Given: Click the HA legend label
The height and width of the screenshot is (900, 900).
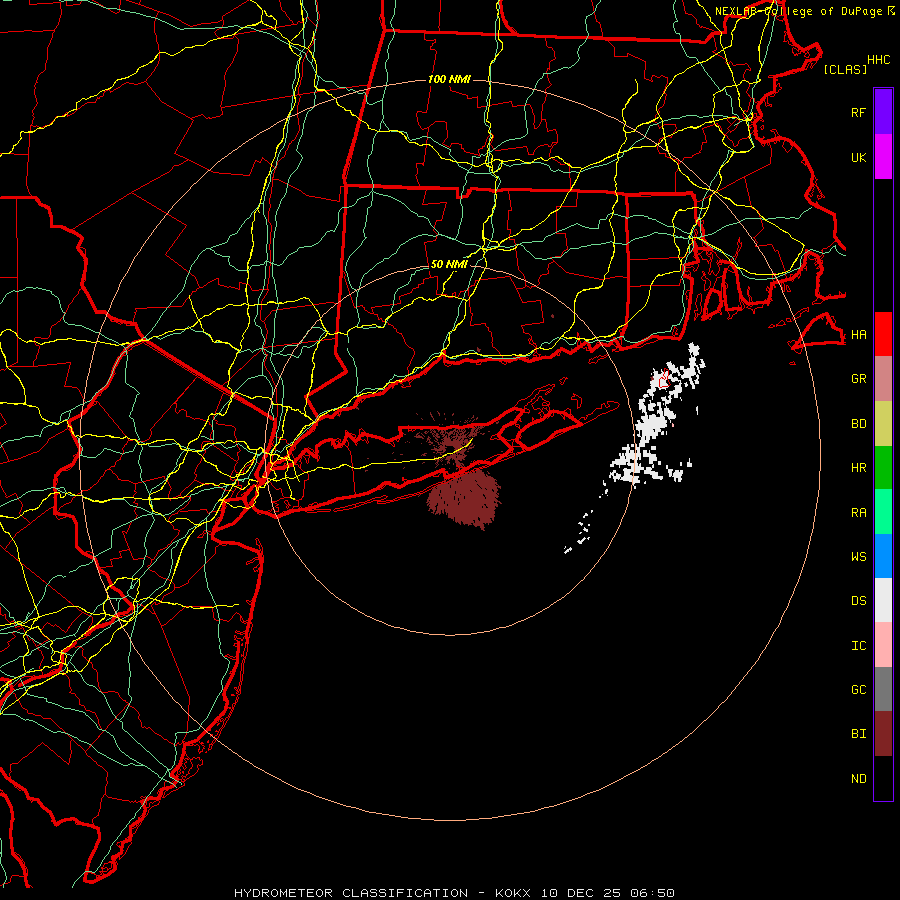Looking at the screenshot, I should [x=858, y=334].
